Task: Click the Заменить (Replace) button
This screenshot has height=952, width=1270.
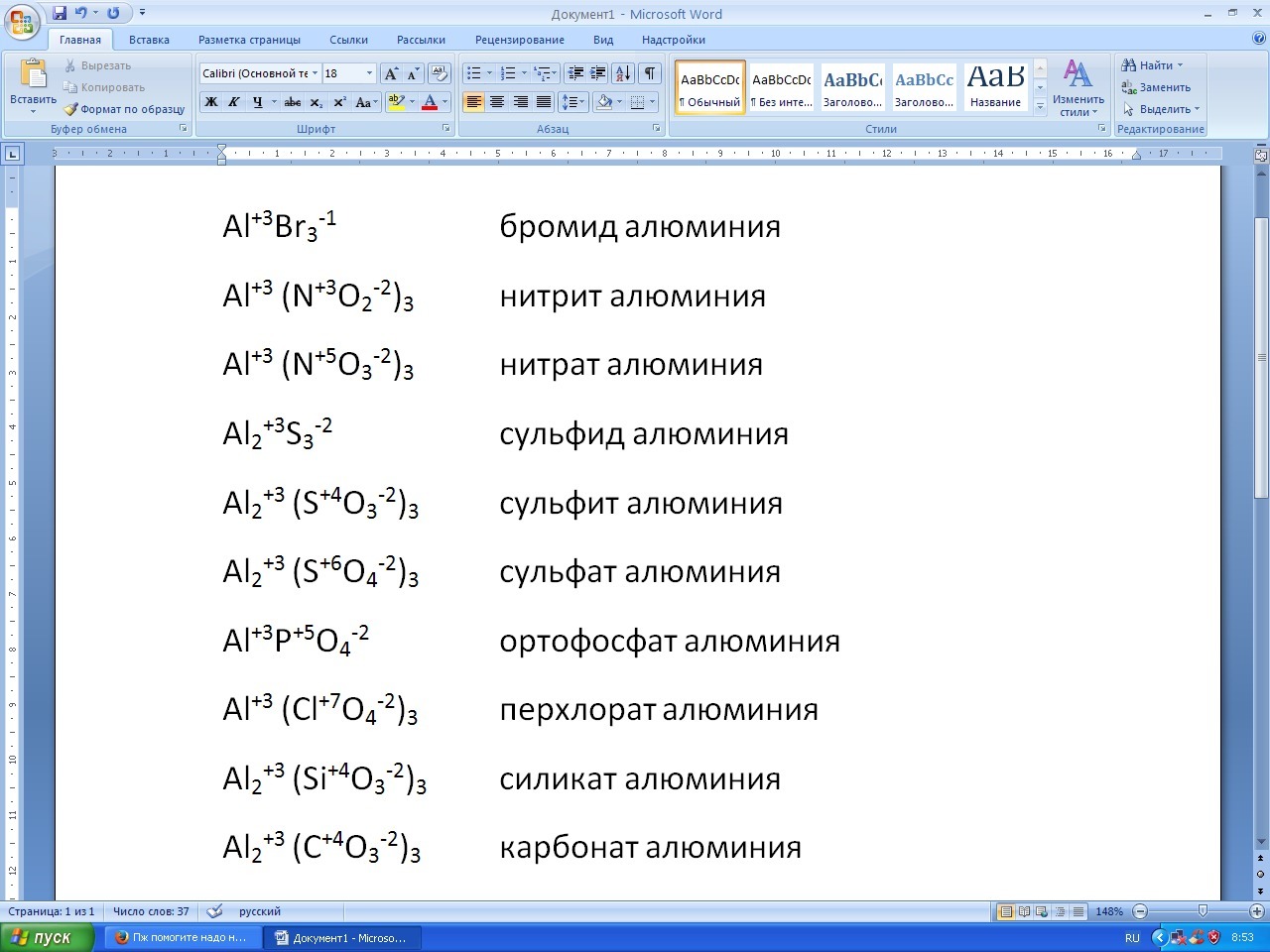Action: pos(1157,87)
